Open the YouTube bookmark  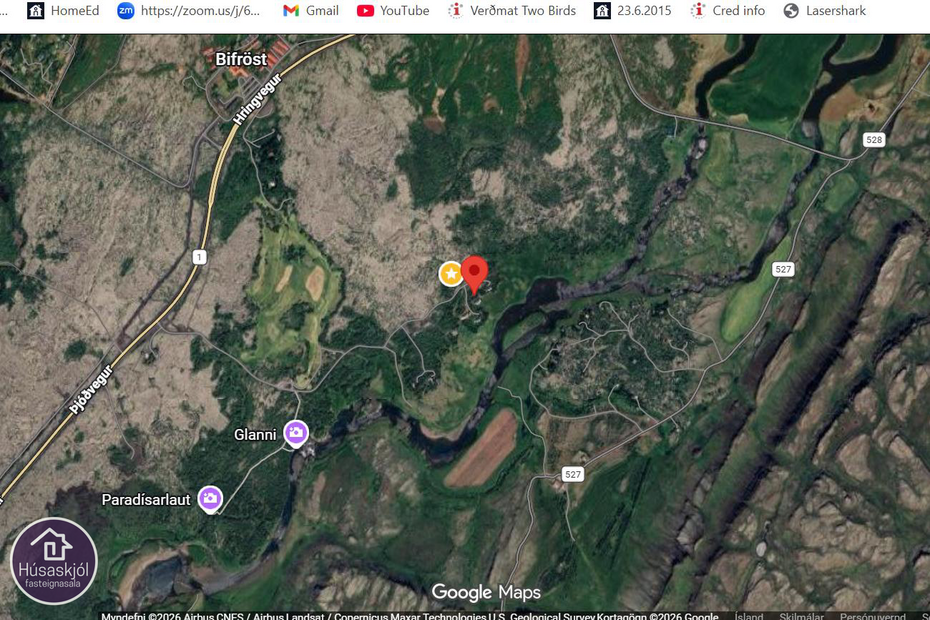393,11
